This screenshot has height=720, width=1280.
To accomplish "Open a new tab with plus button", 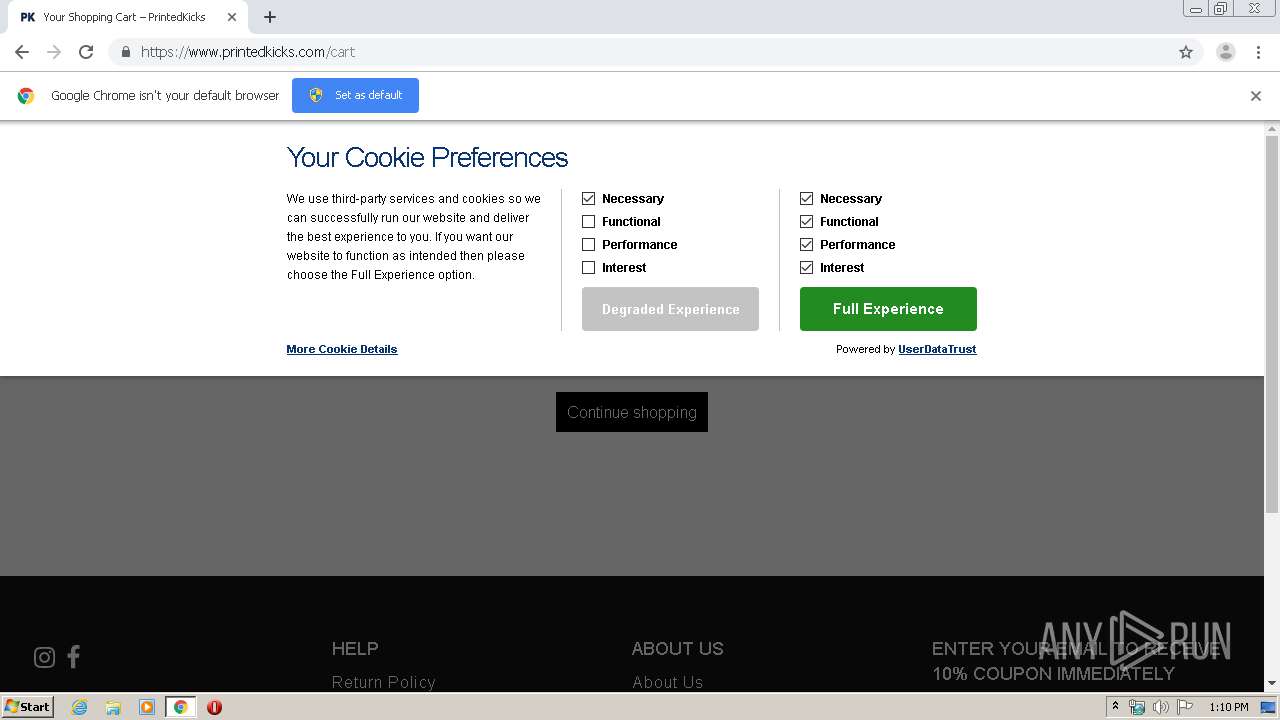I will 270,17.
